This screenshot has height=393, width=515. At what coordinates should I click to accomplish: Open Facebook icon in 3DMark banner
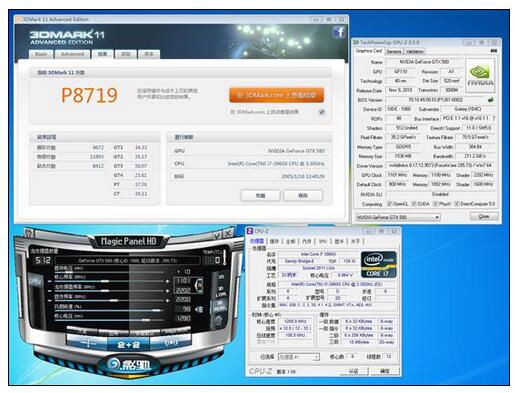click(x=340, y=32)
